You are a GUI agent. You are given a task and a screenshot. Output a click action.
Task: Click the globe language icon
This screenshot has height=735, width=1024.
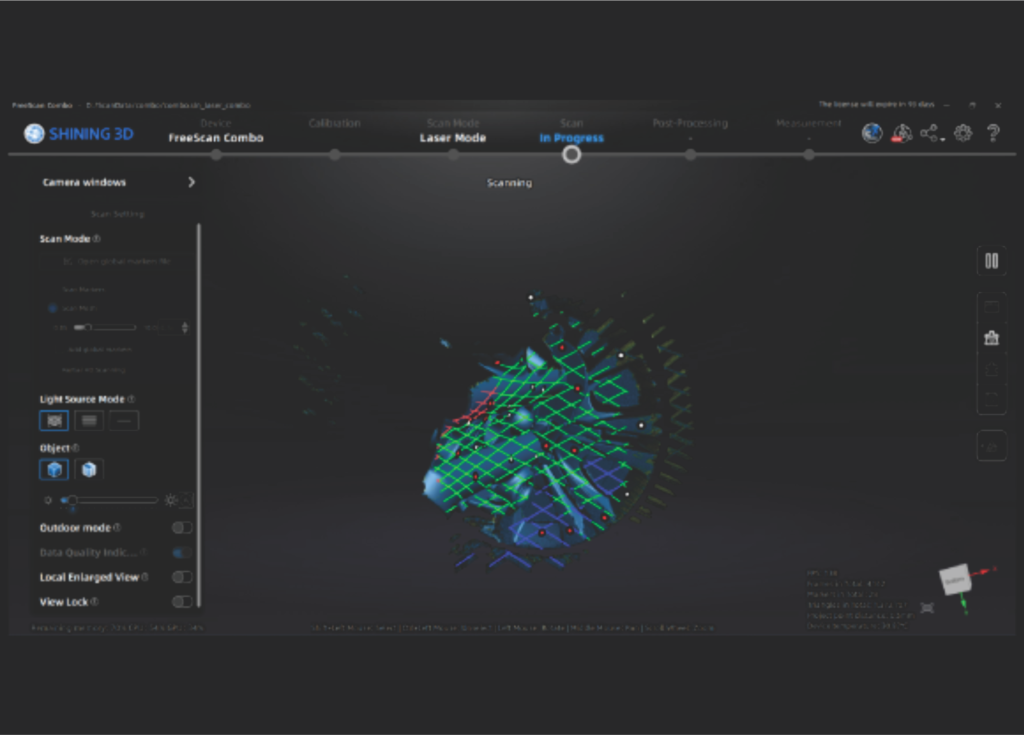click(872, 133)
